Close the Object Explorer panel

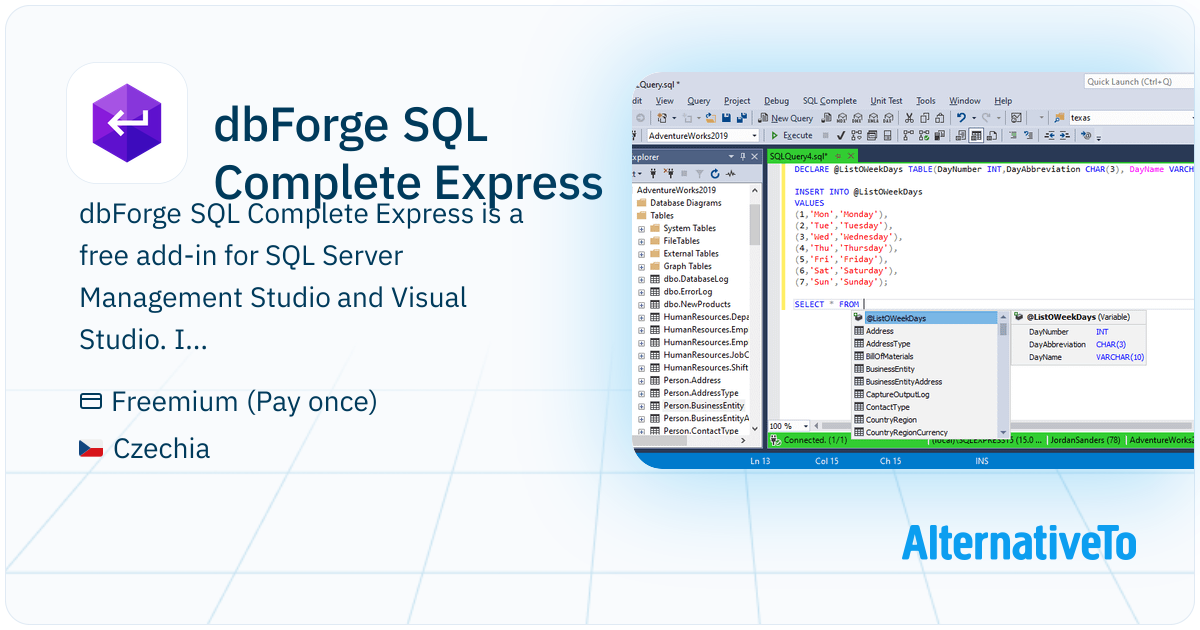(x=754, y=157)
